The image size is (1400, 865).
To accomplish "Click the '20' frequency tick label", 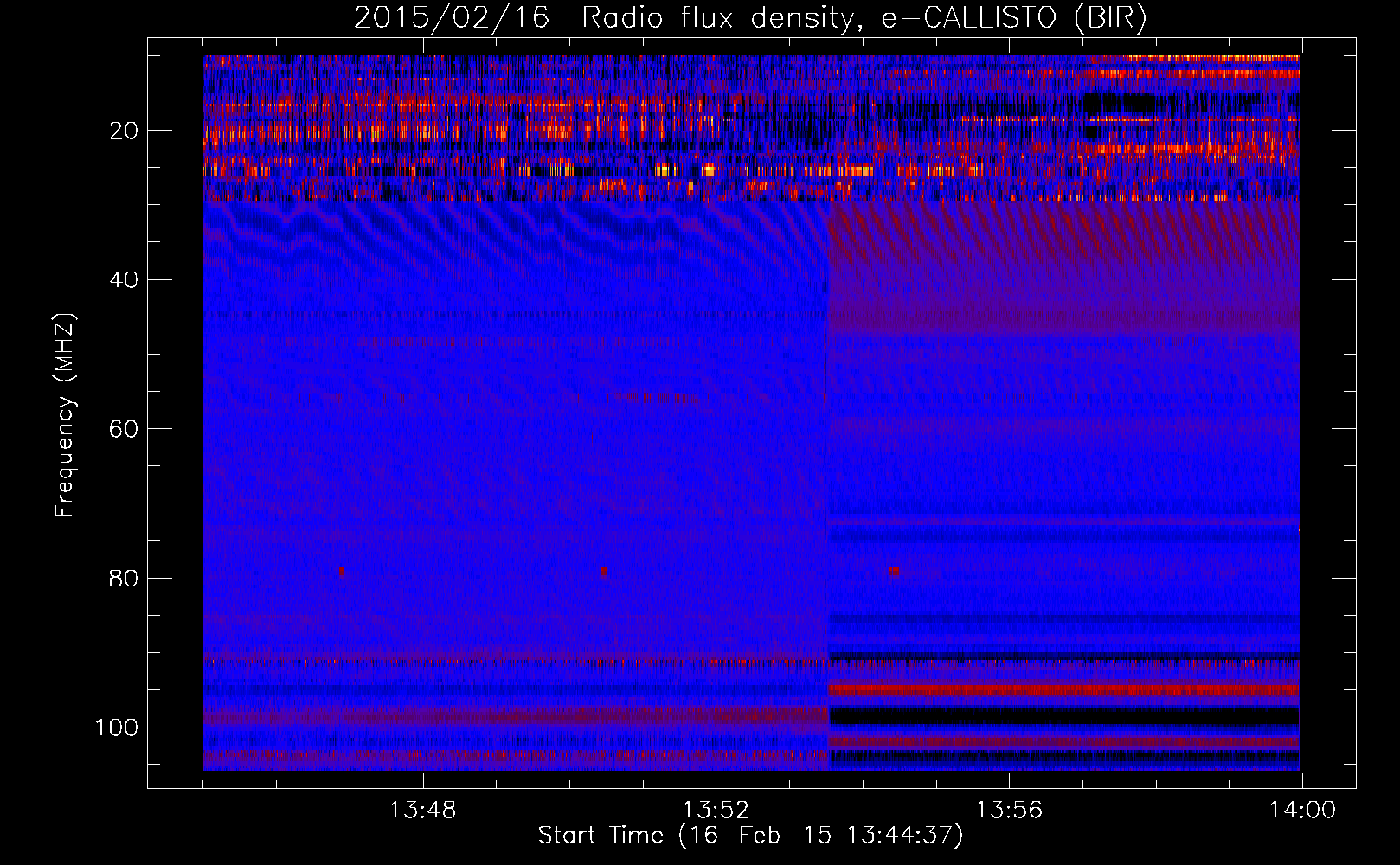I will (124, 131).
